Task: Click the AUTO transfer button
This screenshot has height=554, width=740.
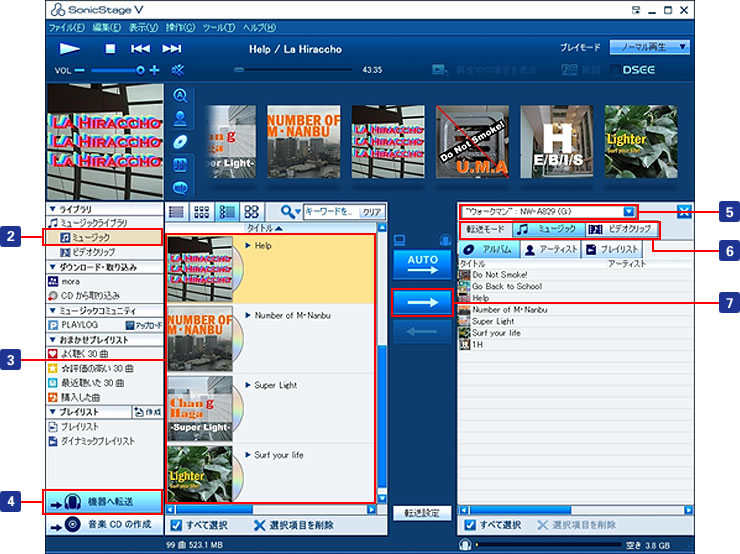Action: (x=422, y=265)
